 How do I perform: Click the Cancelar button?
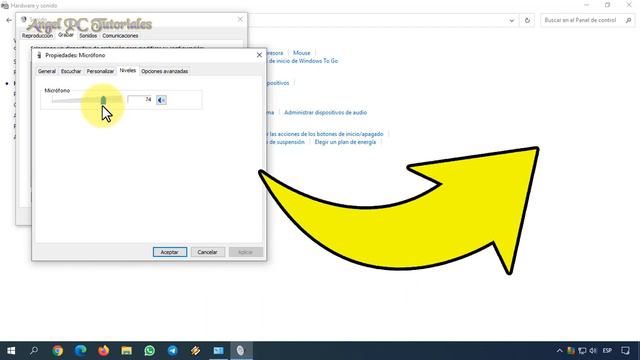click(207, 252)
